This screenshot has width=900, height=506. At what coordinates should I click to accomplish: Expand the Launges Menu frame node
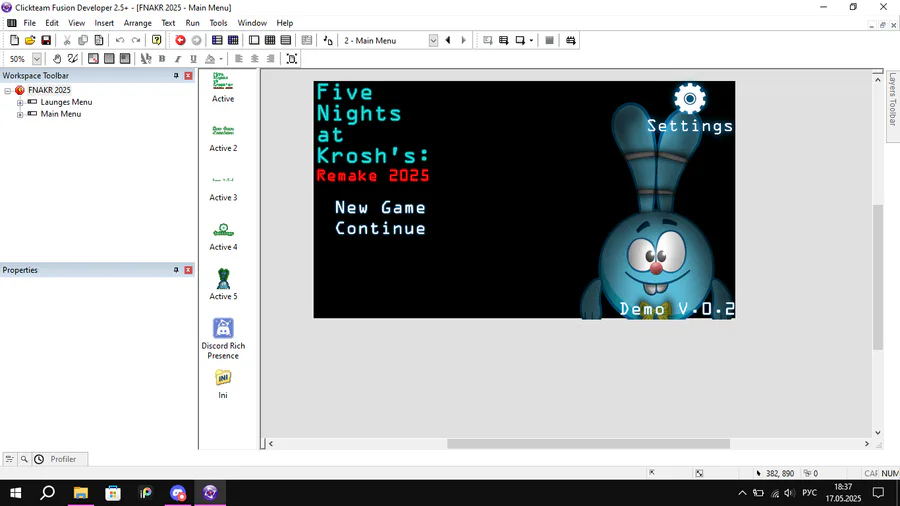click(20, 103)
